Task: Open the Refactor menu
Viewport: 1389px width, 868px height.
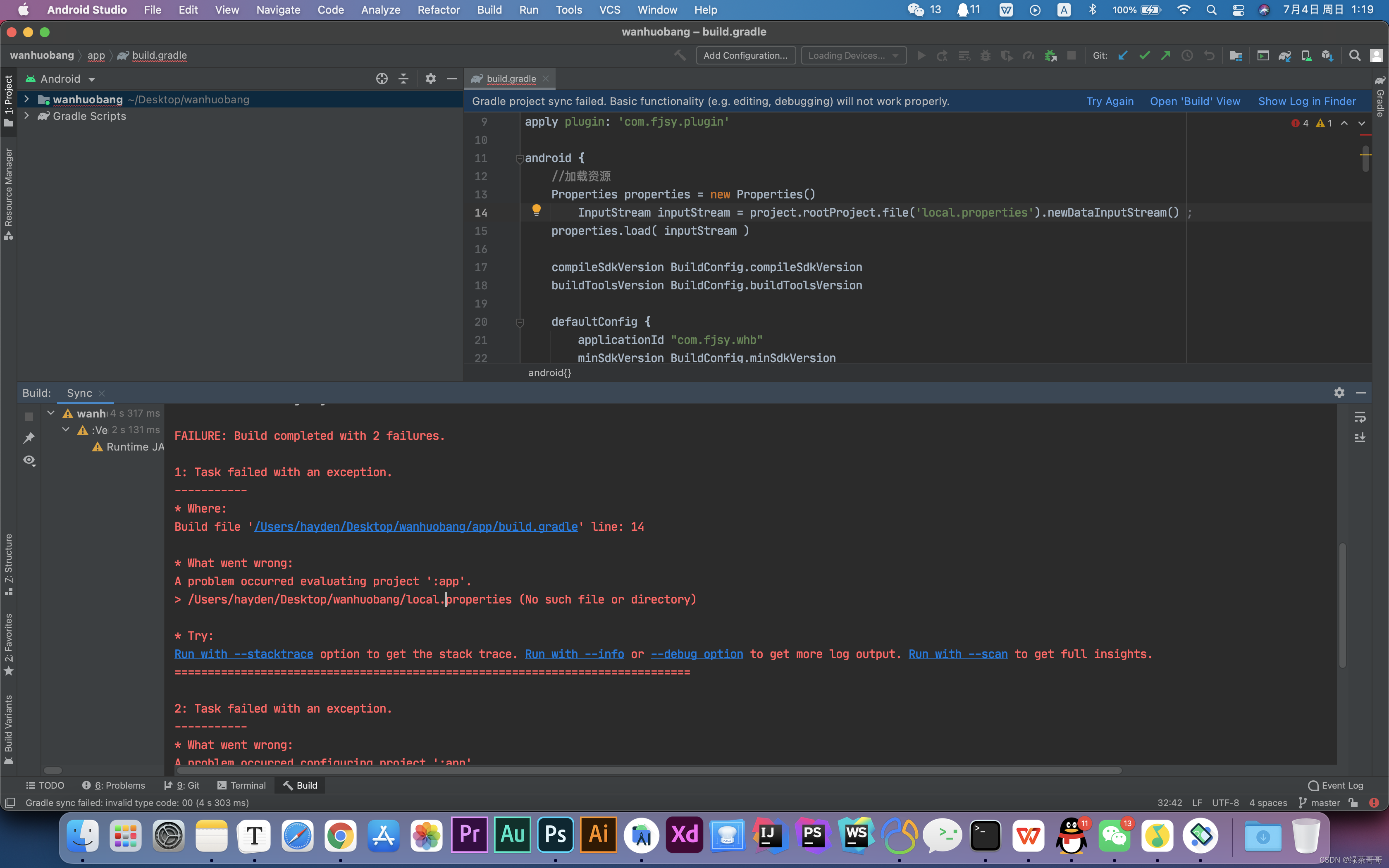Action: point(439,10)
